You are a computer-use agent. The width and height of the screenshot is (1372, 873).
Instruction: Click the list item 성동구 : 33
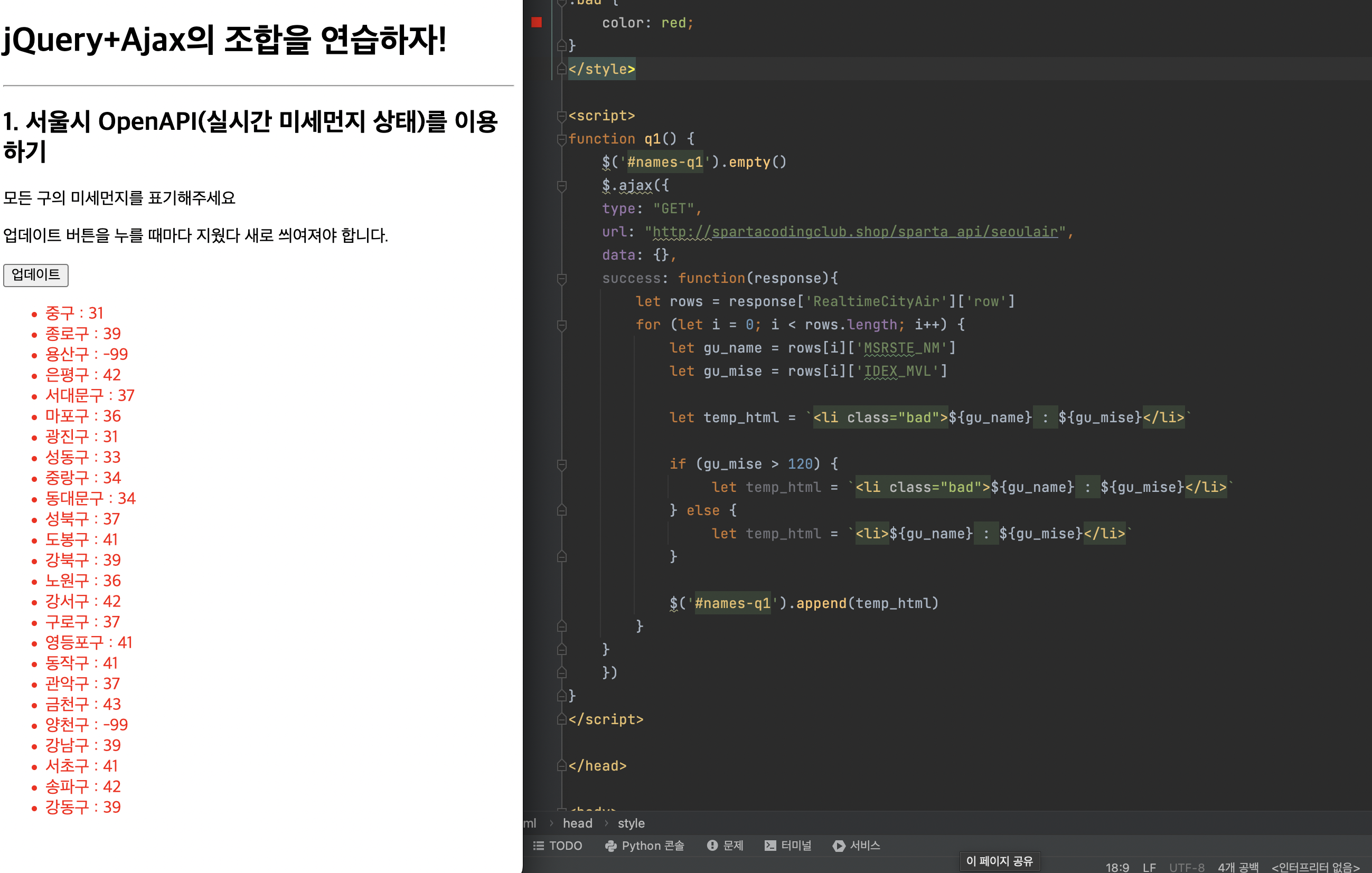82,457
